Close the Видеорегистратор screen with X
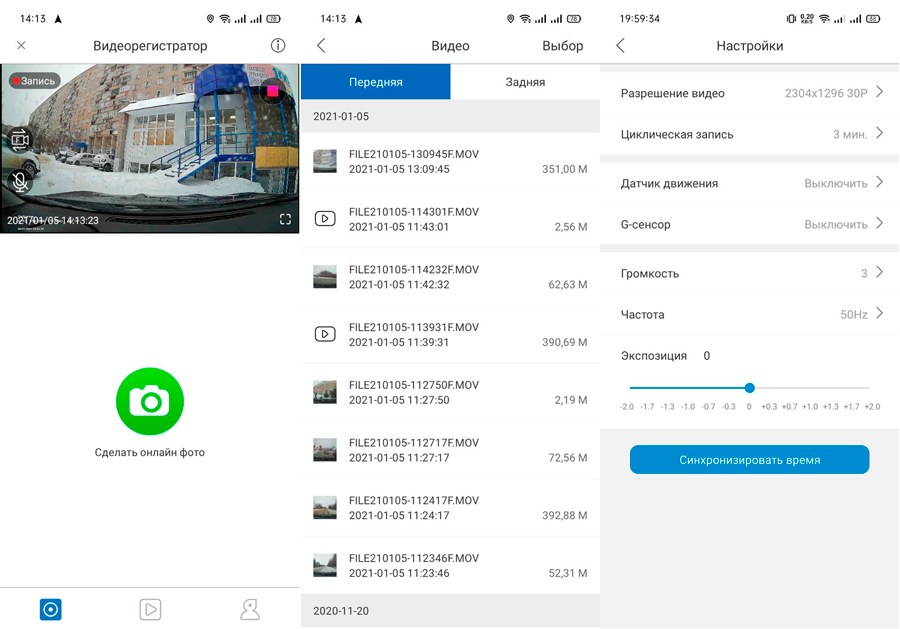The width and height of the screenshot is (900, 629). pos(21,46)
